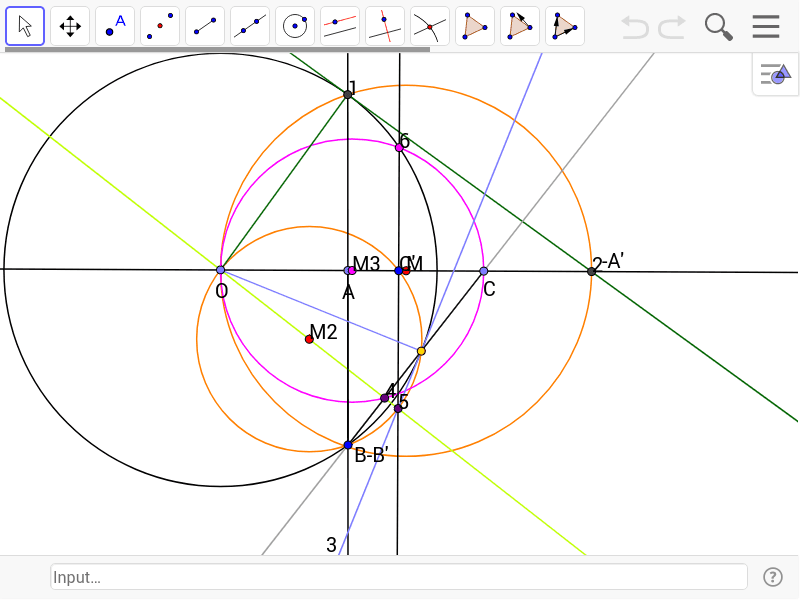The height and width of the screenshot is (600, 800).
Task: Expand the Circle tool variants dropdown
Action: pyautogui.click(x=309, y=41)
